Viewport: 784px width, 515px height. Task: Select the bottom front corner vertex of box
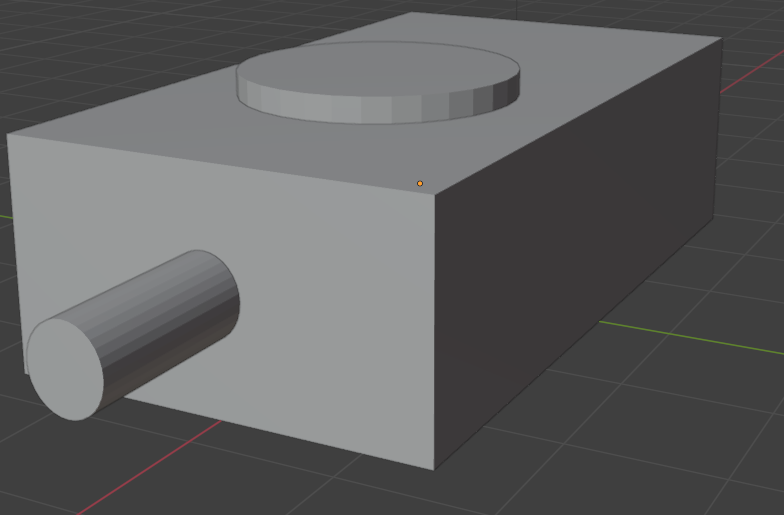click(x=434, y=470)
